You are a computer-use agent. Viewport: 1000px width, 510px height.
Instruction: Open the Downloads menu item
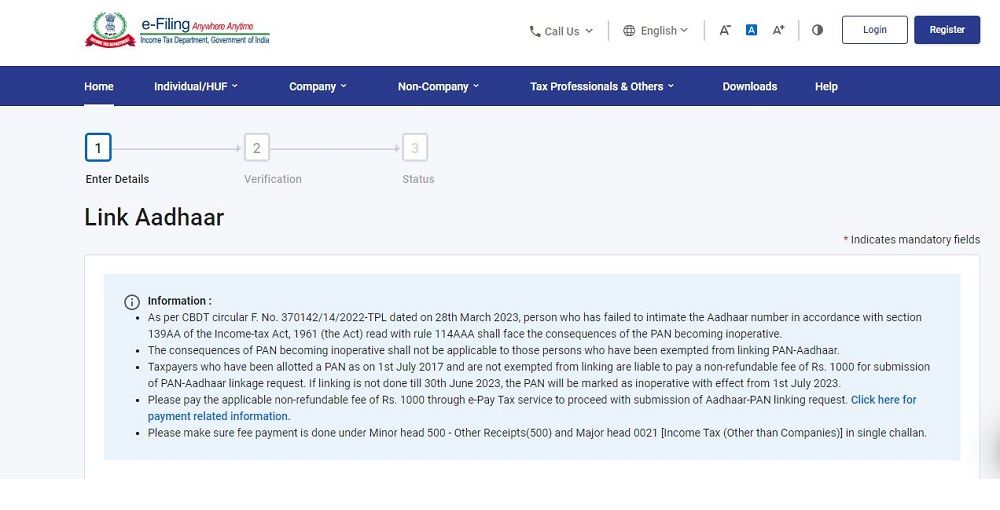pyautogui.click(x=749, y=86)
